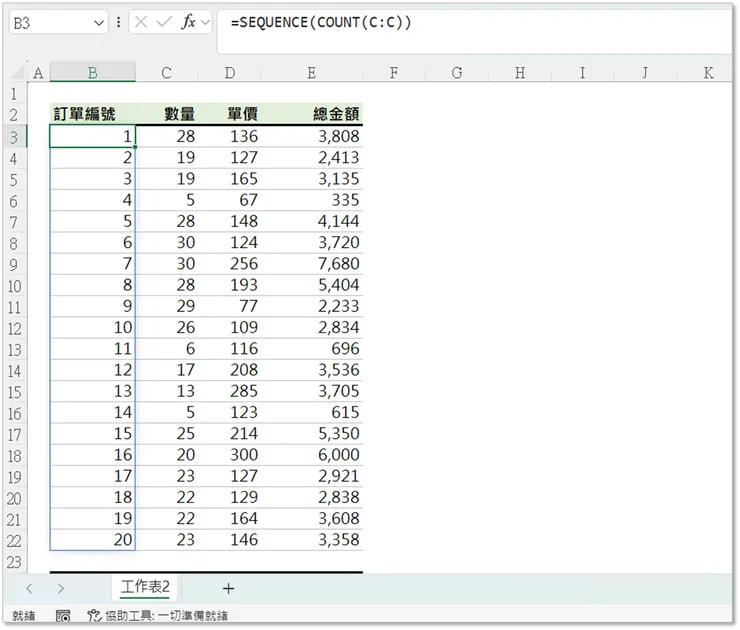740x630 pixels.
Task: Click unit price cell 165
Action: [x=230, y=179]
